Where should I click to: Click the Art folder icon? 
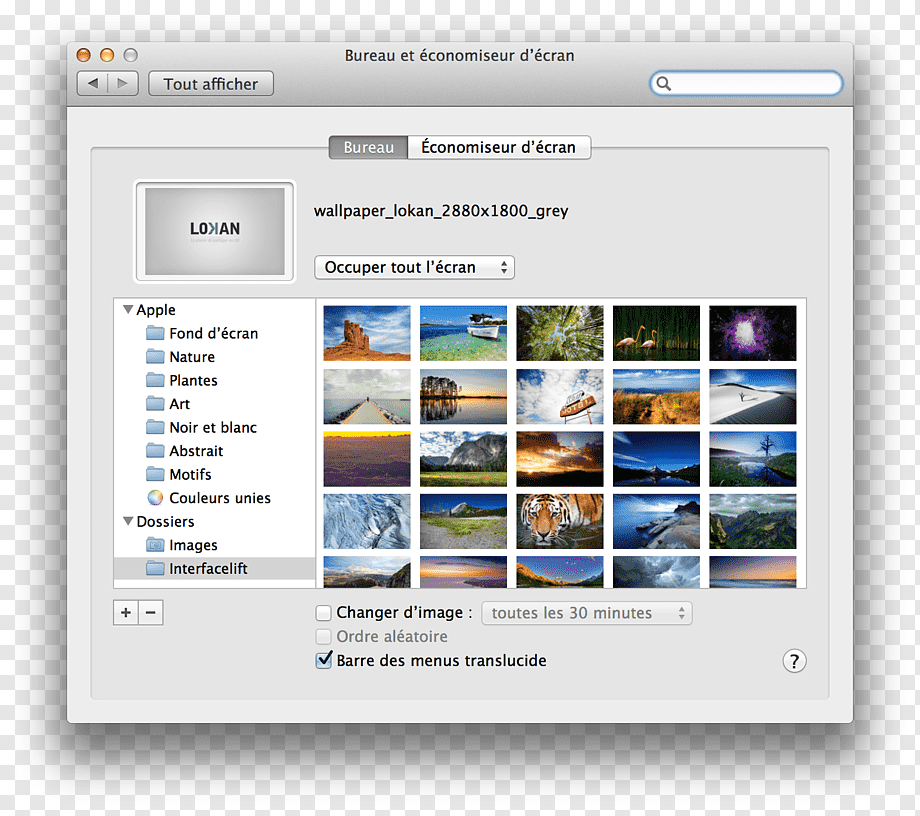155,404
